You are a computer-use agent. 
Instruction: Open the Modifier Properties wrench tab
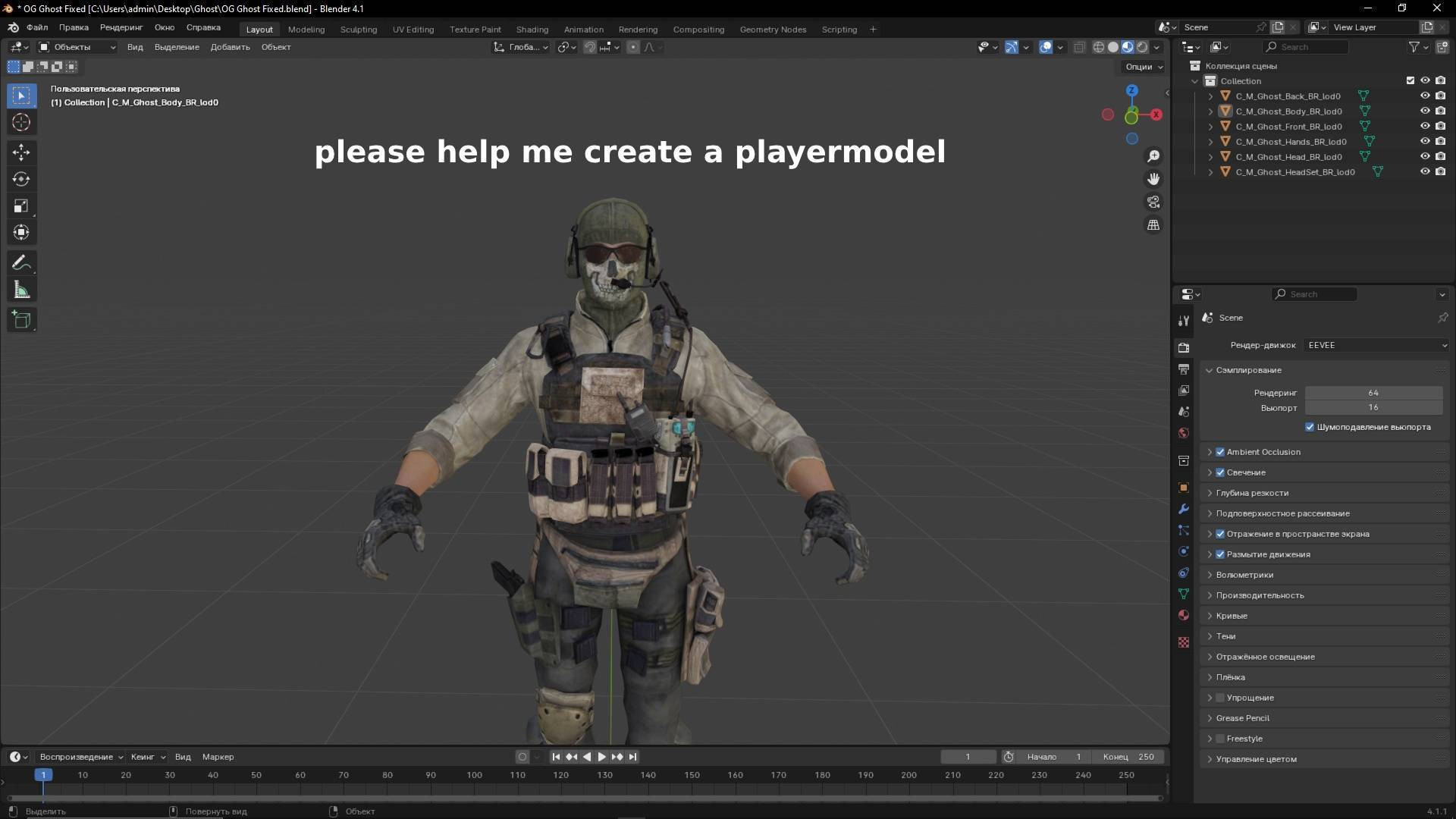coord(1183,509)
